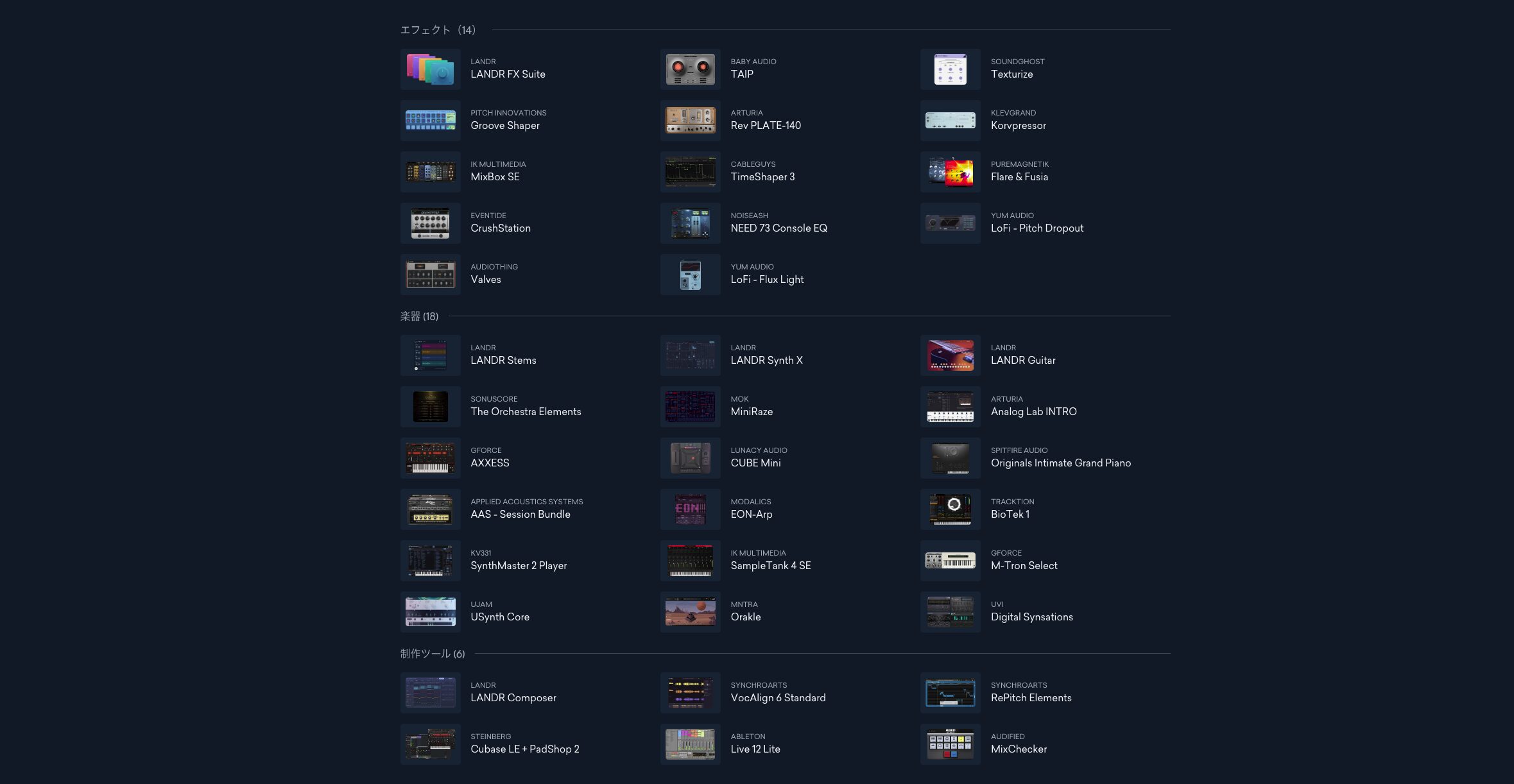
Task: Click the Live 12 Lite thumbnail
Action: tap(690, 744)
